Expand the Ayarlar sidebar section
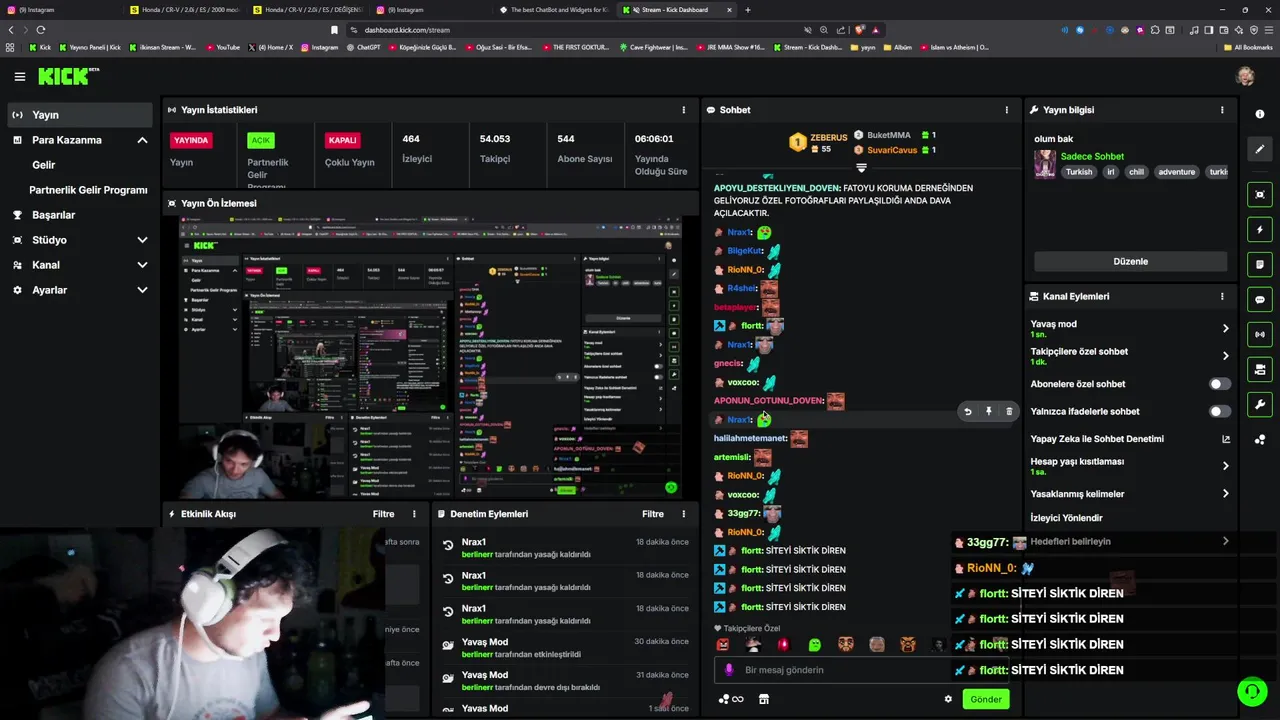1280x720 pixels. point(142,290)
